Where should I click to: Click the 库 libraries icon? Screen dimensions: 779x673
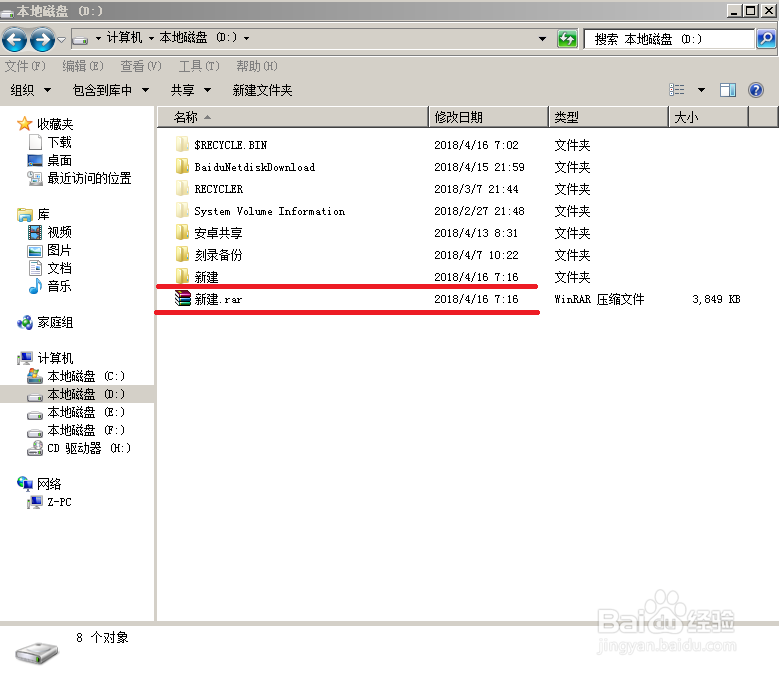pyautogui.click(x=24, y=215)
